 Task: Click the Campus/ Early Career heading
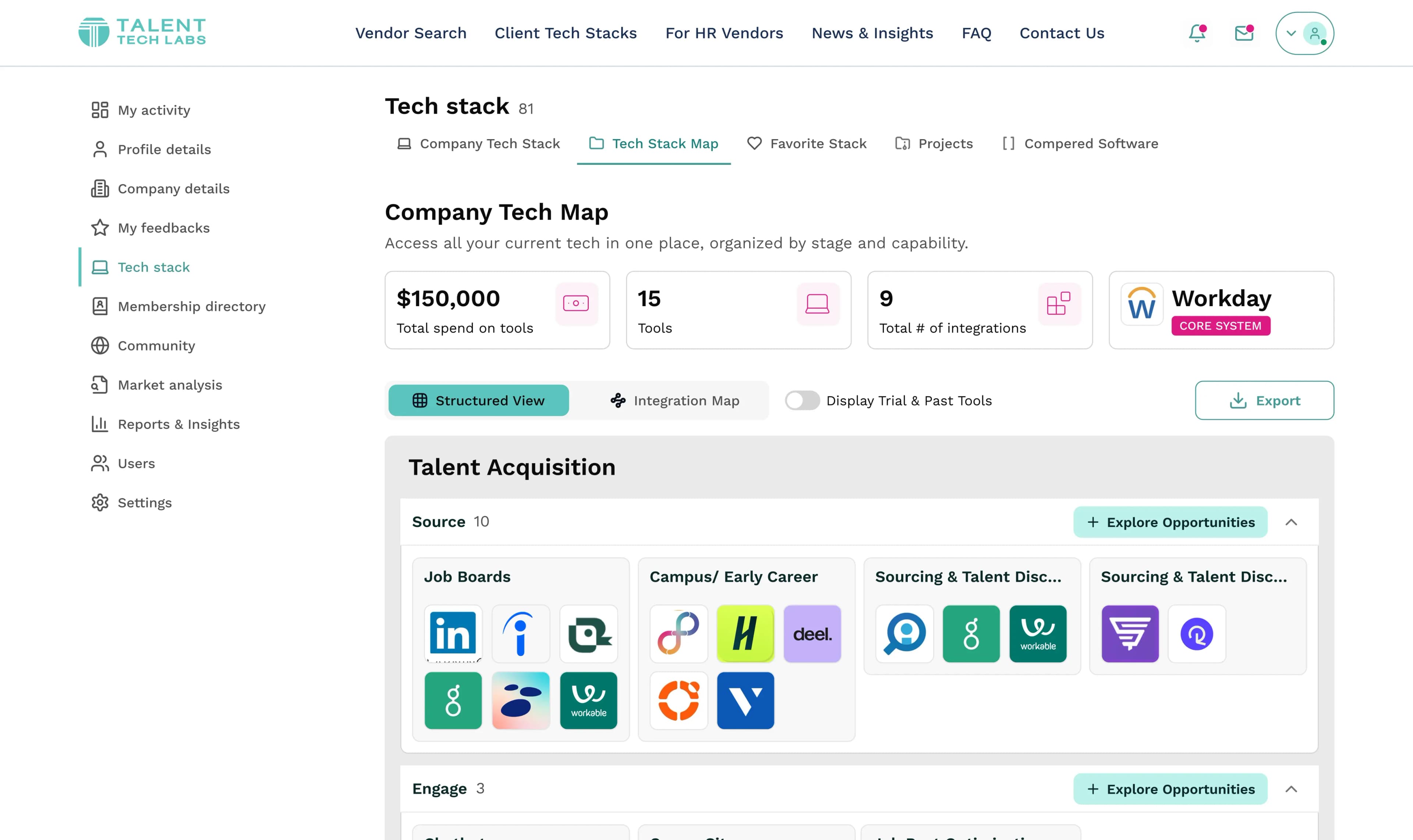coord(734,577)
